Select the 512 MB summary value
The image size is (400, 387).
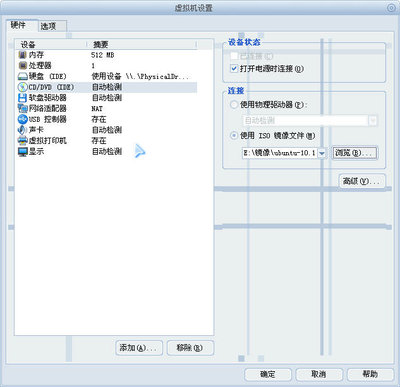click(x=103, y=55)
